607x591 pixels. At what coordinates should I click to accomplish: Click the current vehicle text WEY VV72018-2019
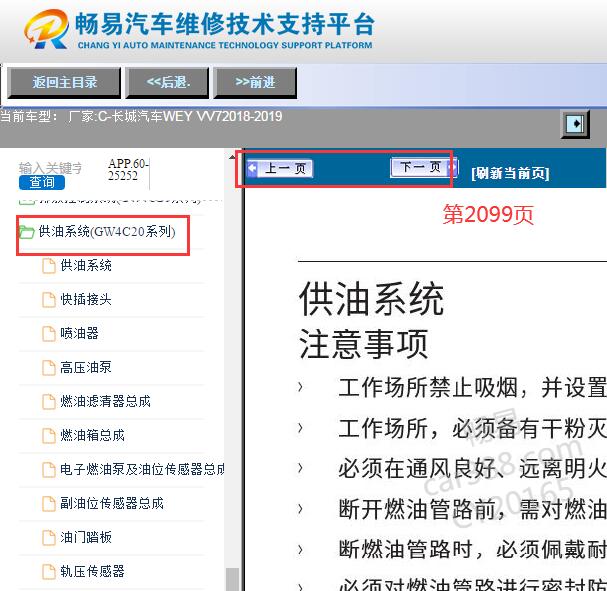223,116
